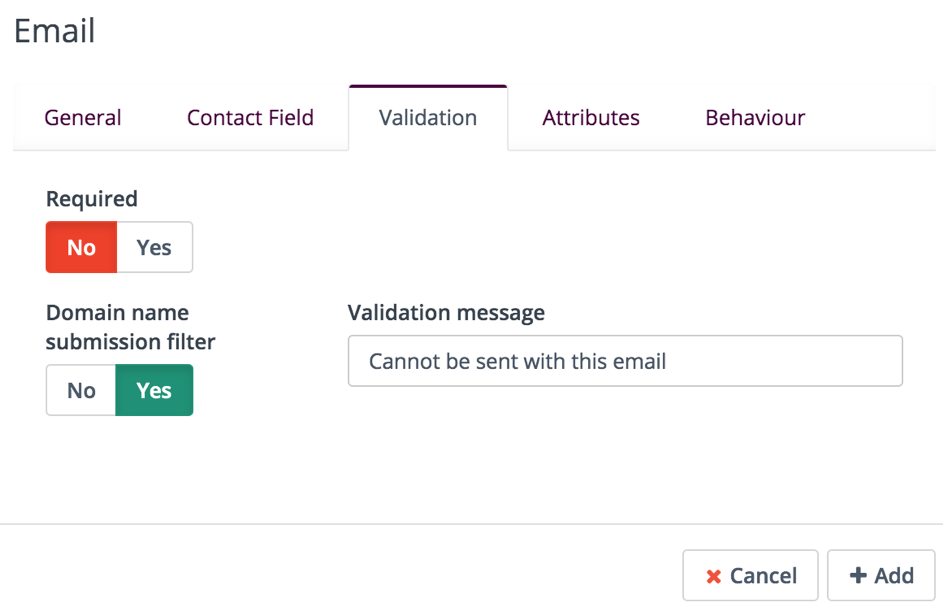Click the Validation message label
943x614 pixels.
pos(446,313)
